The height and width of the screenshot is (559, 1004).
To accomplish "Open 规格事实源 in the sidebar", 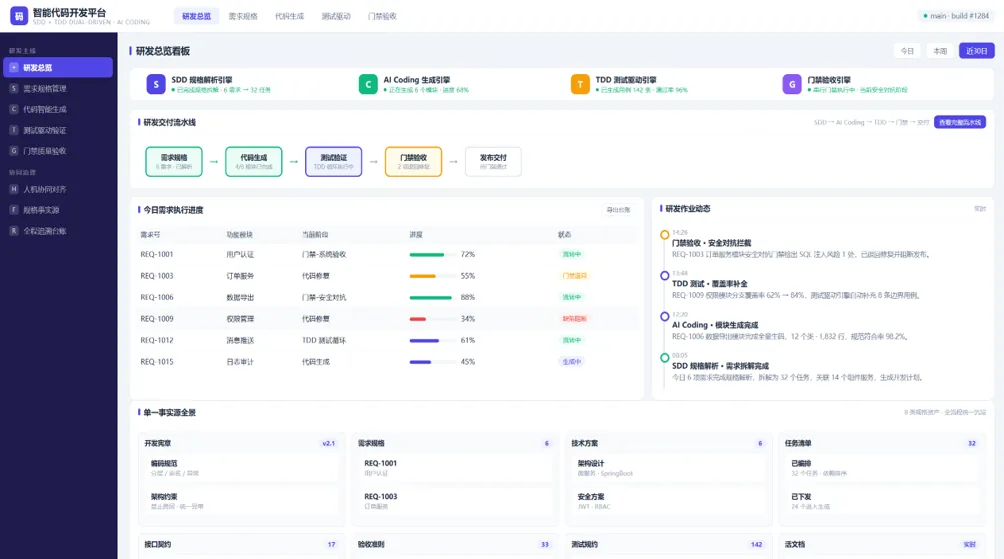I will click(58, 209).
